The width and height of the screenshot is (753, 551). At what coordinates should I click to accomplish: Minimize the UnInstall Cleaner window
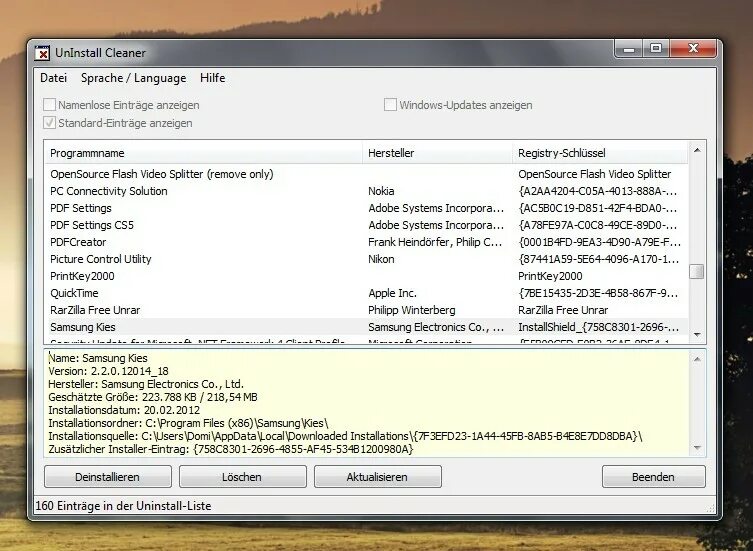[x=629, y=49]
